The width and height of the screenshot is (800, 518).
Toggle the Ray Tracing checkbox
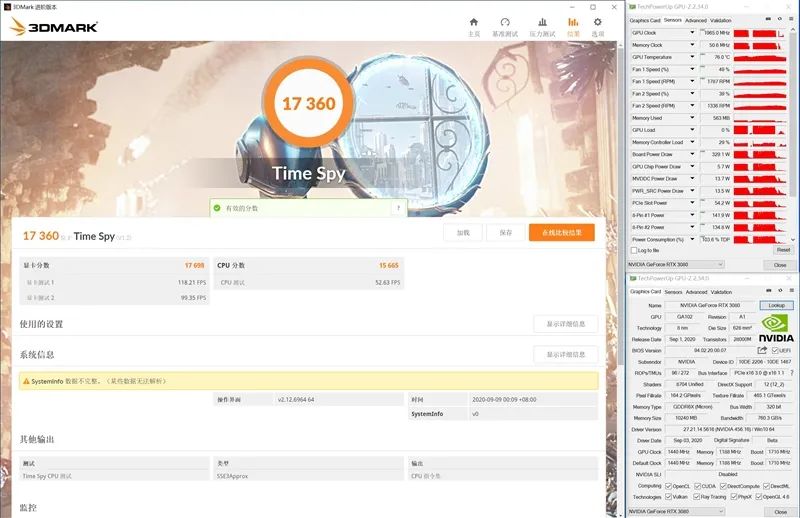point(696,497)
